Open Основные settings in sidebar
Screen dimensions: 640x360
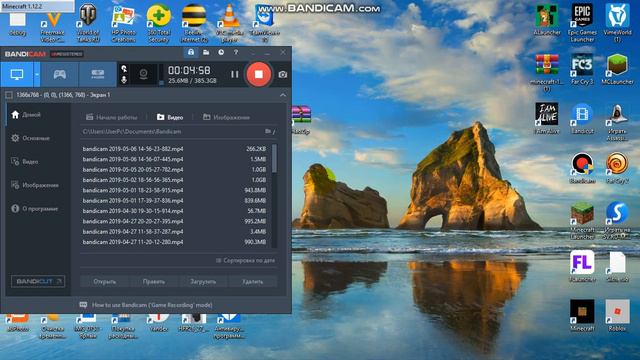pos(31,138)
